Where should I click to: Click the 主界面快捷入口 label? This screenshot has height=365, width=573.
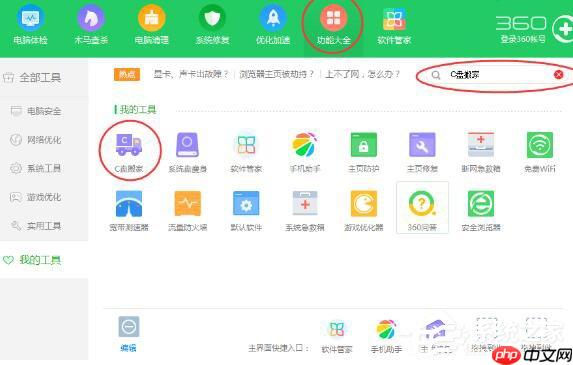pyautogui.click(x=279, y=348)
